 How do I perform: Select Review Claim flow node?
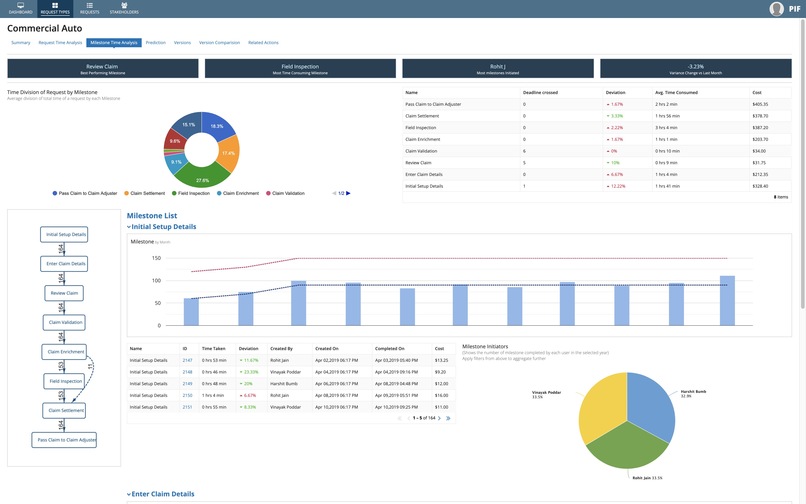click(x=64, y=293)
